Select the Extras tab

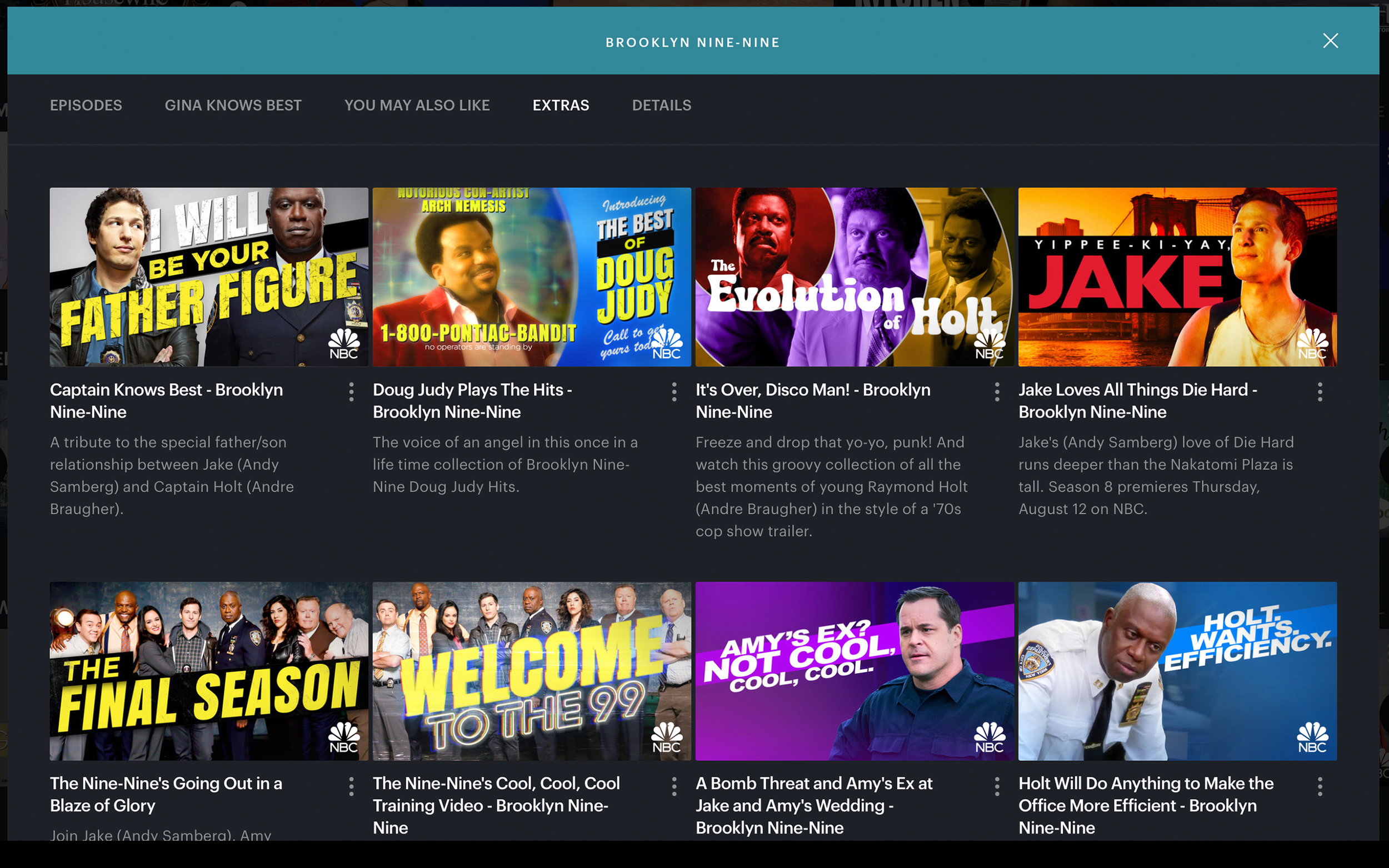(x=561, y=105)
